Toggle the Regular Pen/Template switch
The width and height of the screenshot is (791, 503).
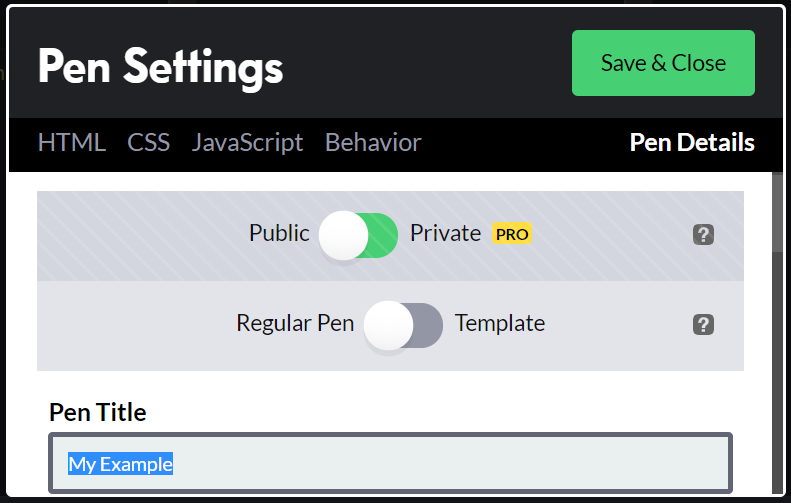[403, 325]
